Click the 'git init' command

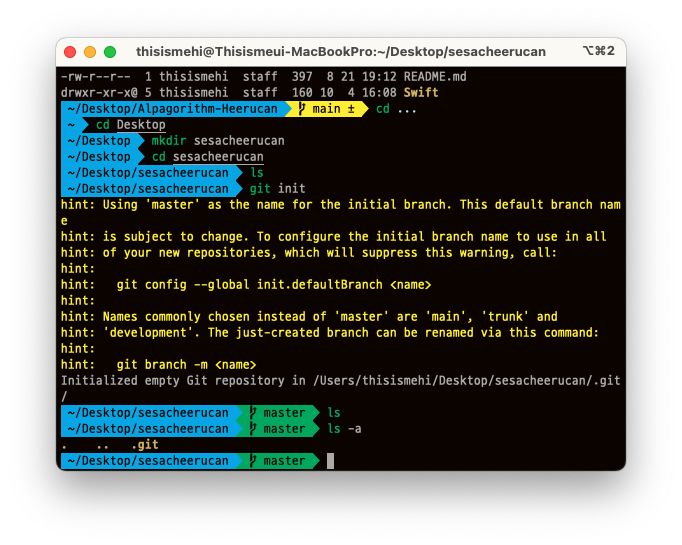pyautogui.click(x=277, y=189)
